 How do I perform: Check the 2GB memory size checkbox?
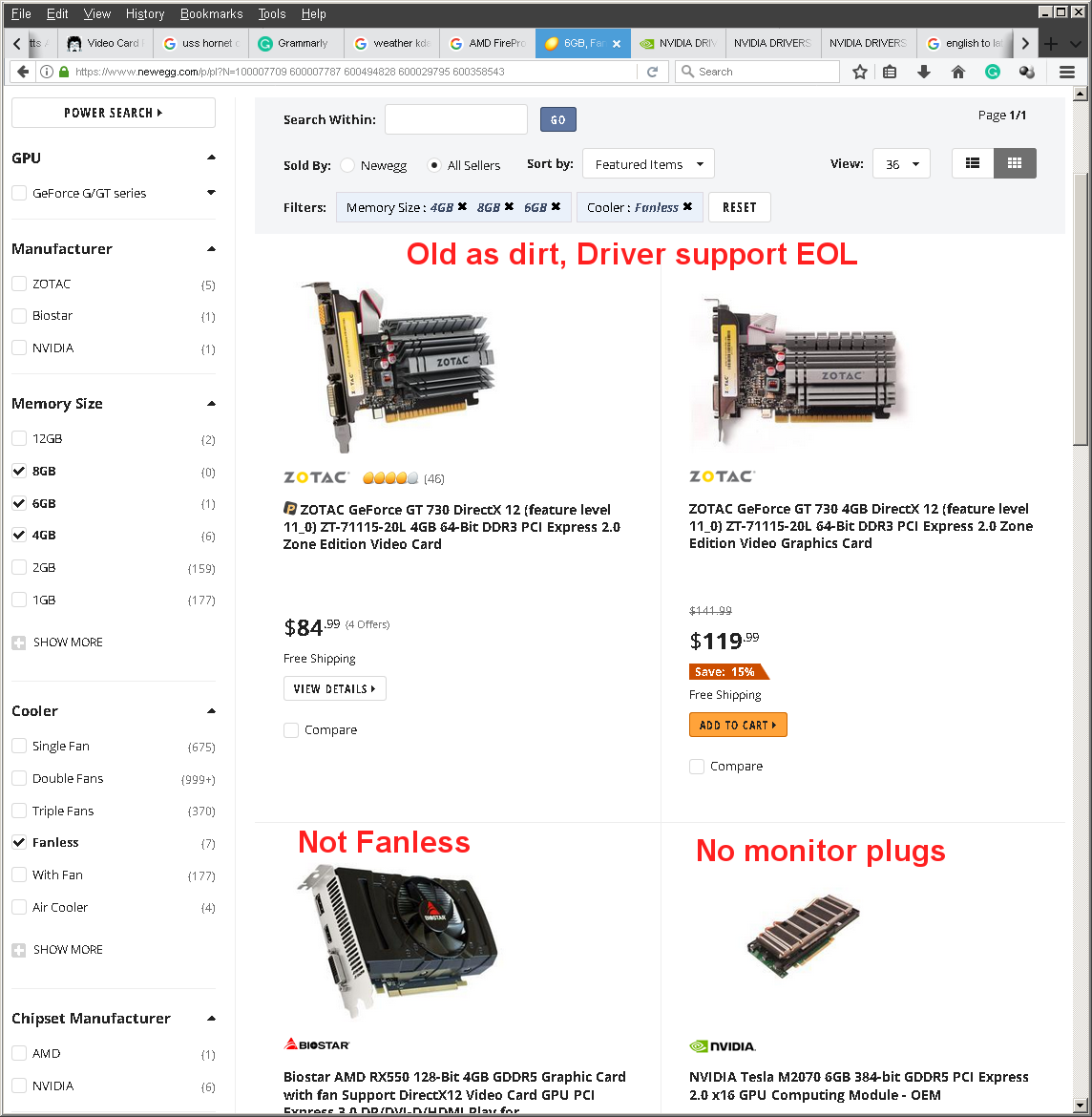coord(19,567)
